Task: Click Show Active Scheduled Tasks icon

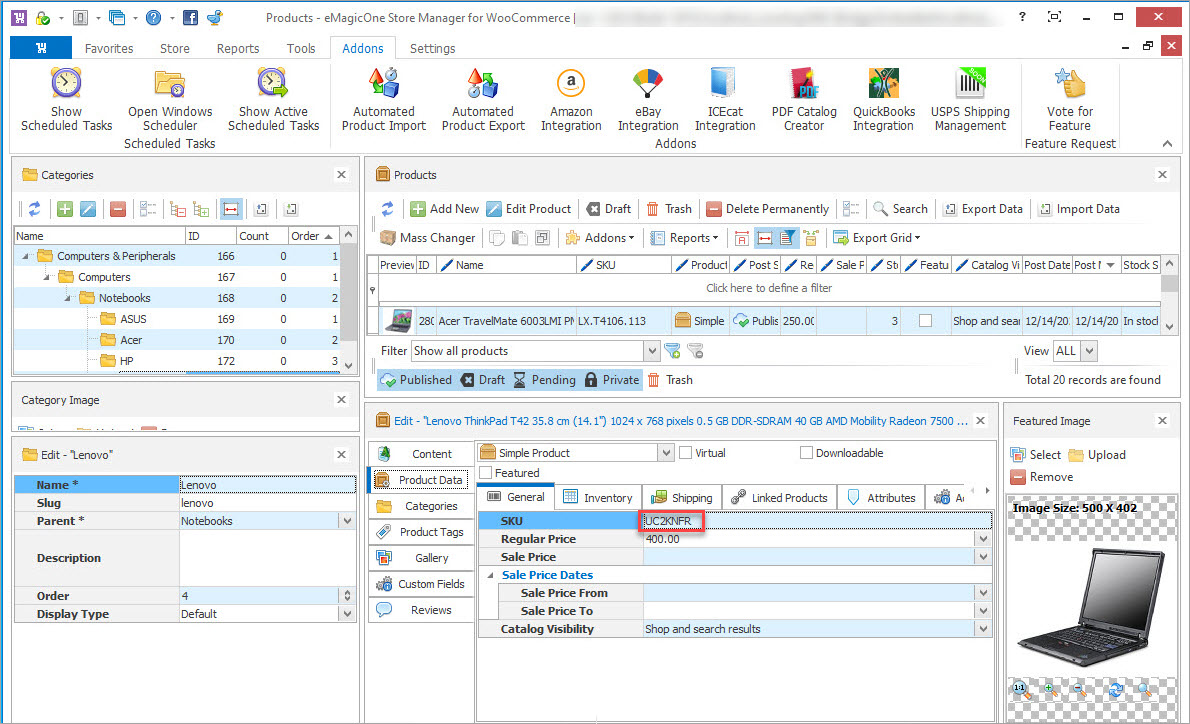Action: click(272, 83)
